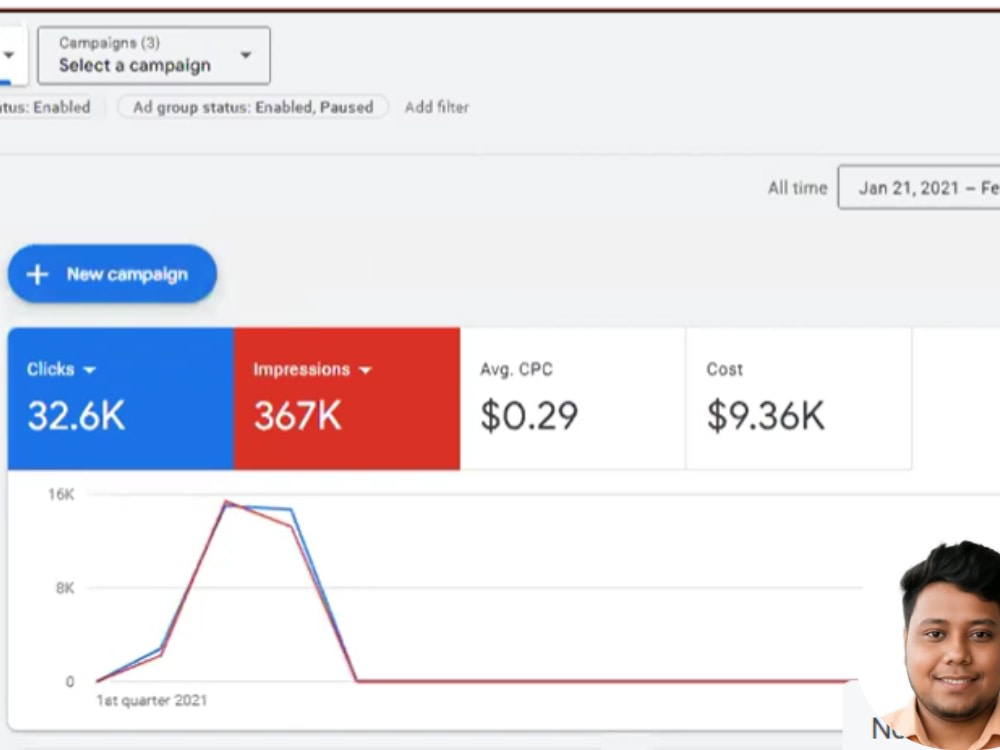Open the Ad group status filter chip
1000x750 pixels.
coord(253,107)
